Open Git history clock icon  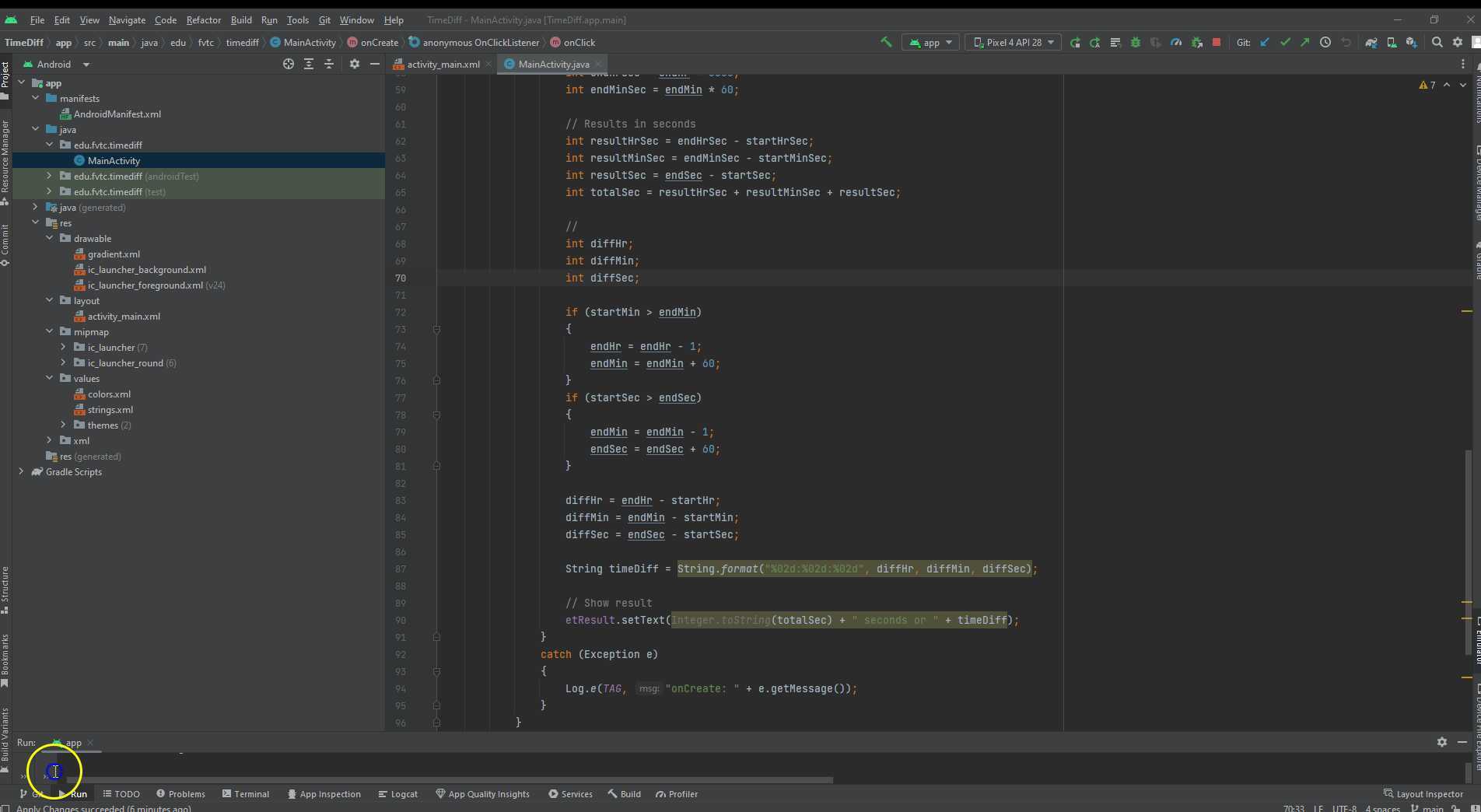(1325, 43)
